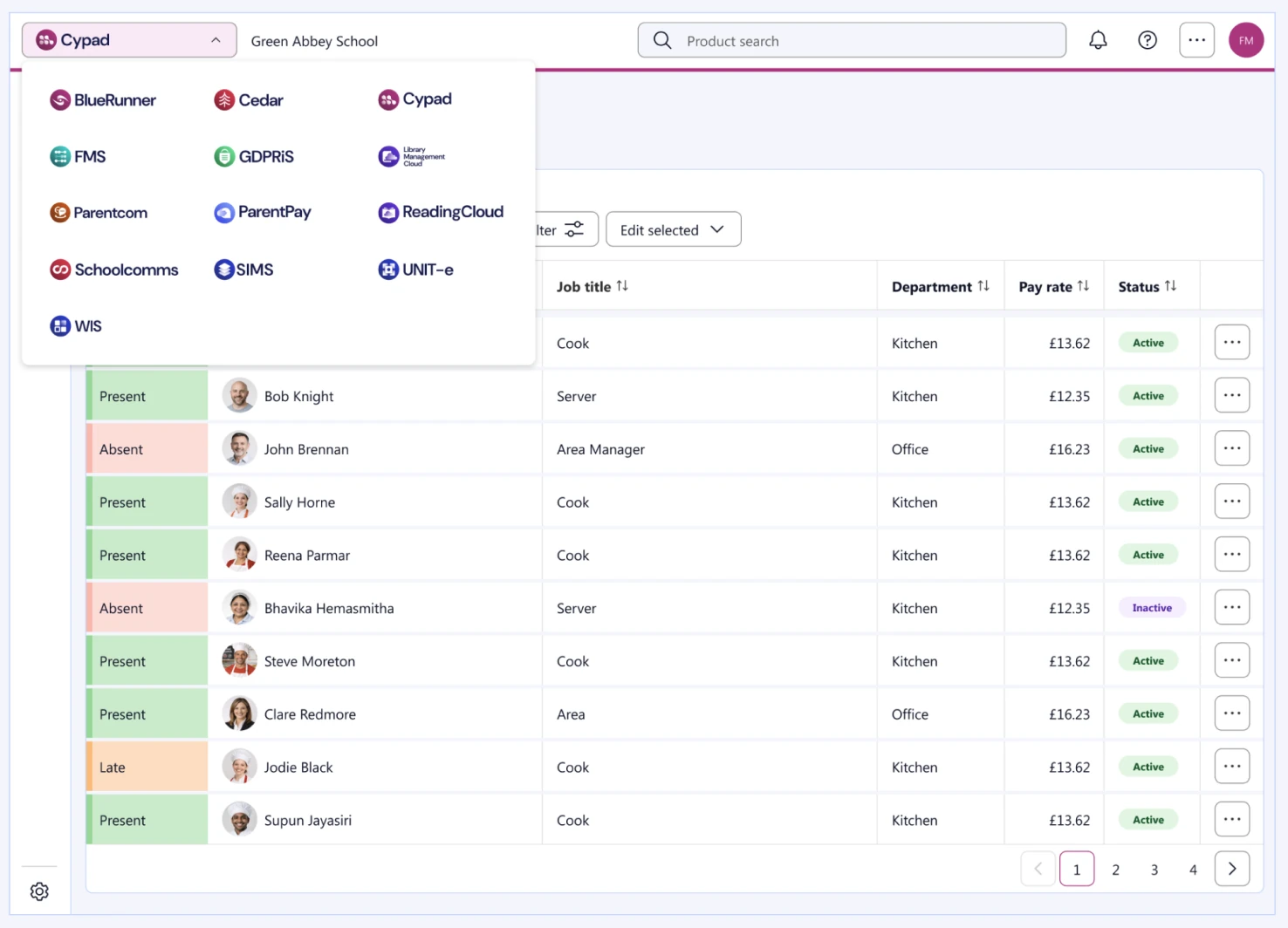The image size is (1288, 928).
Task: Click the magnifier icon in search
Action: 662,40
